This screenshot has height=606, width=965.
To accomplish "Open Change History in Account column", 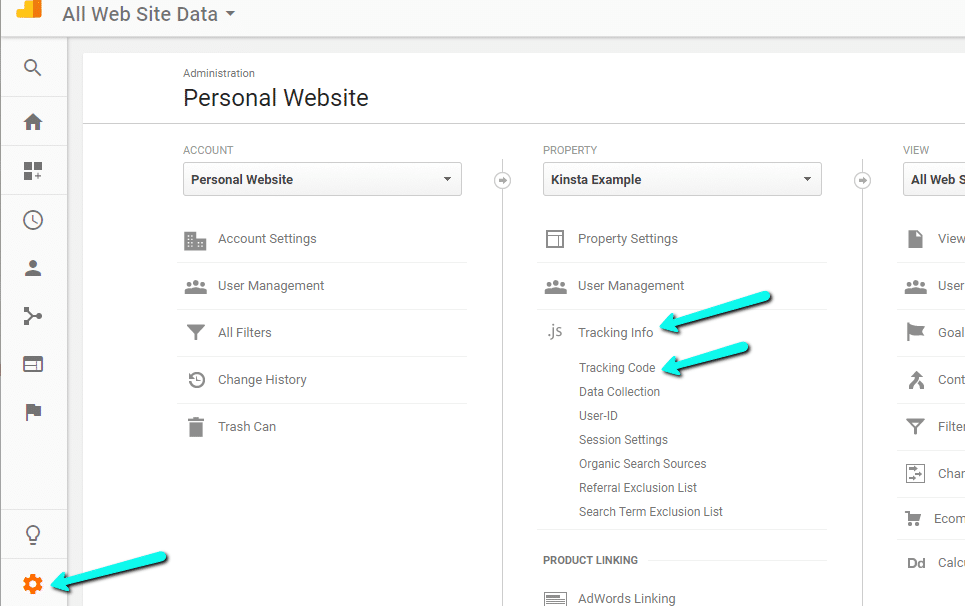I will (x=262, y=380).
